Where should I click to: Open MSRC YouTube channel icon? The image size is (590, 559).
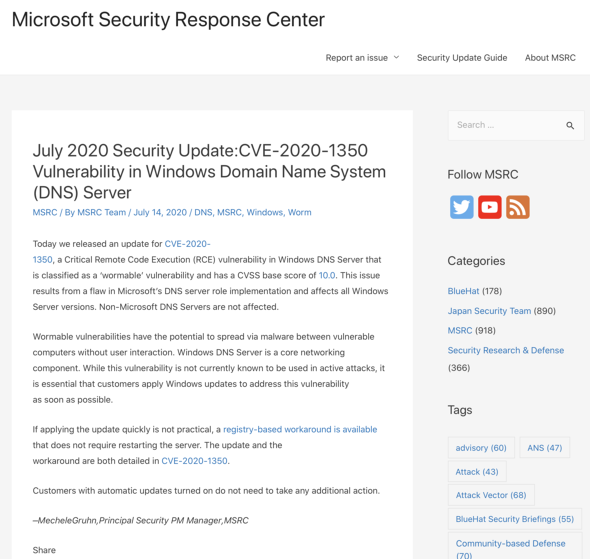(x=490, y=207)
